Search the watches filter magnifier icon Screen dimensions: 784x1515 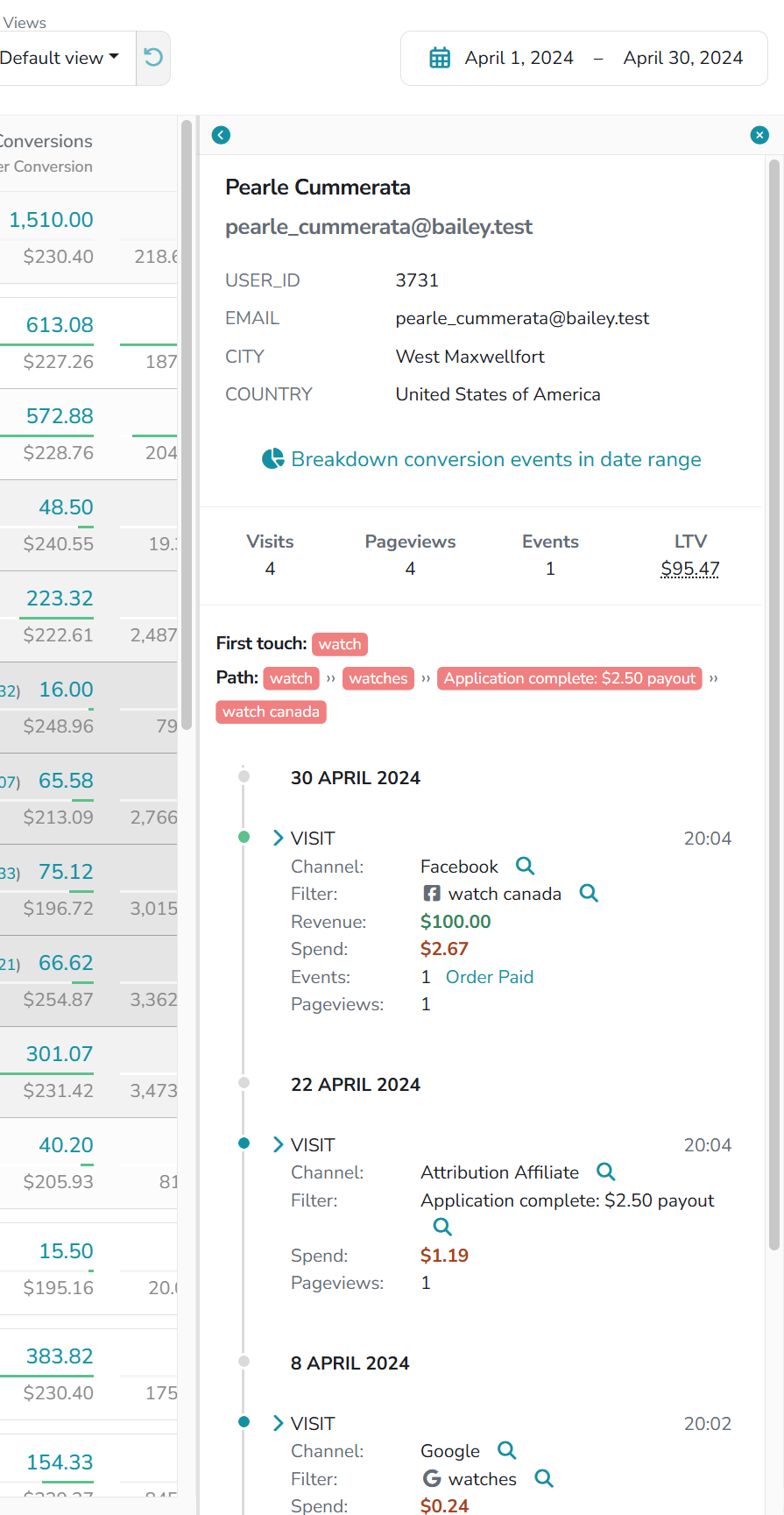[544, 1478]
